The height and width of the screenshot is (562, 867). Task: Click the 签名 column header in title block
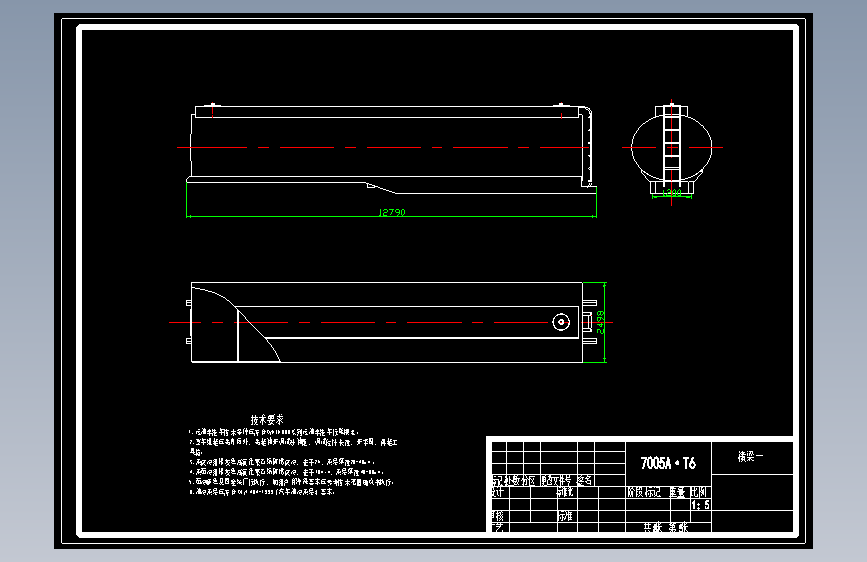(x=586, y=480)
